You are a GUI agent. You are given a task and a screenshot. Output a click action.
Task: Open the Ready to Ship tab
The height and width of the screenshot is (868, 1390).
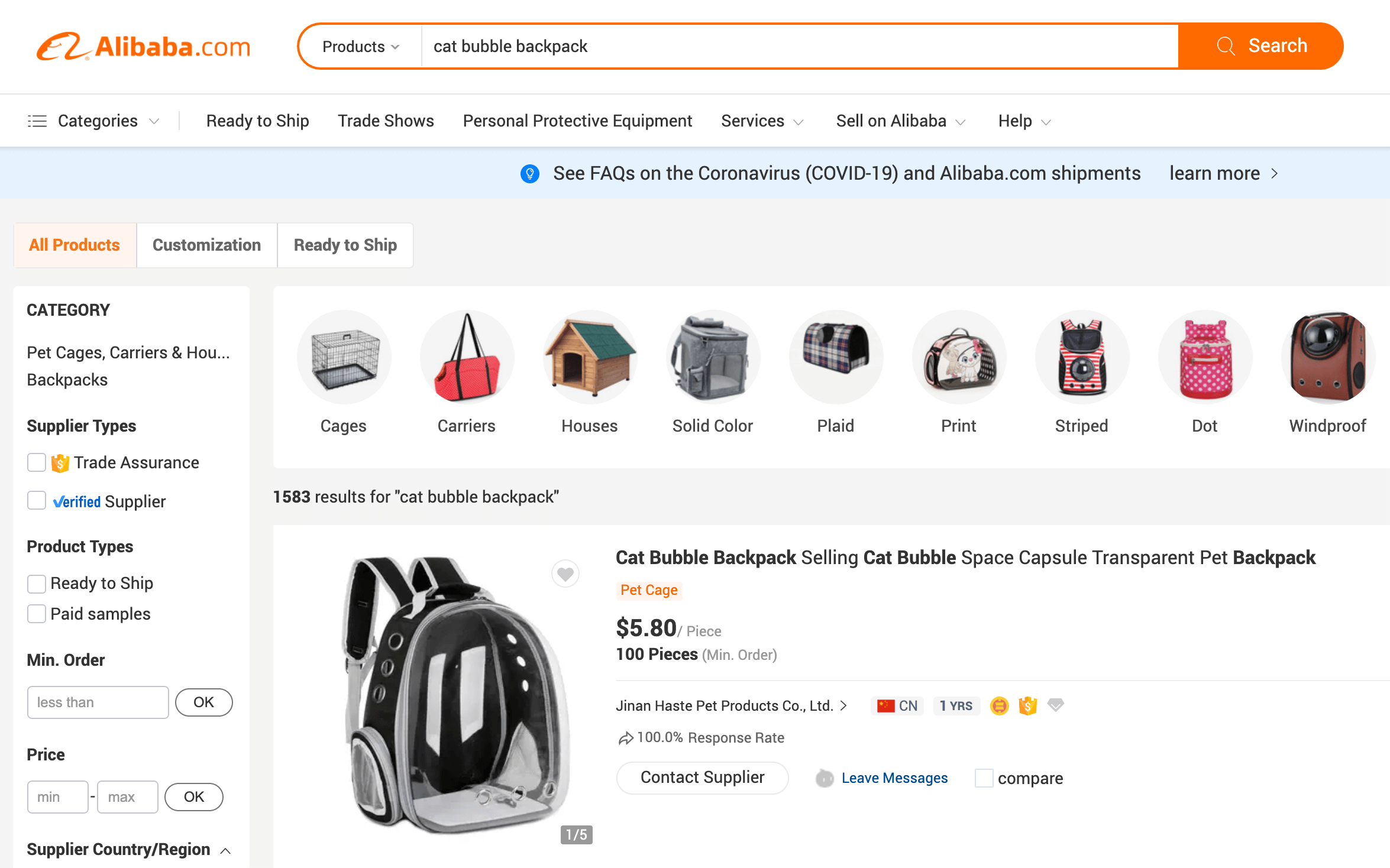(x=345, y=245)
